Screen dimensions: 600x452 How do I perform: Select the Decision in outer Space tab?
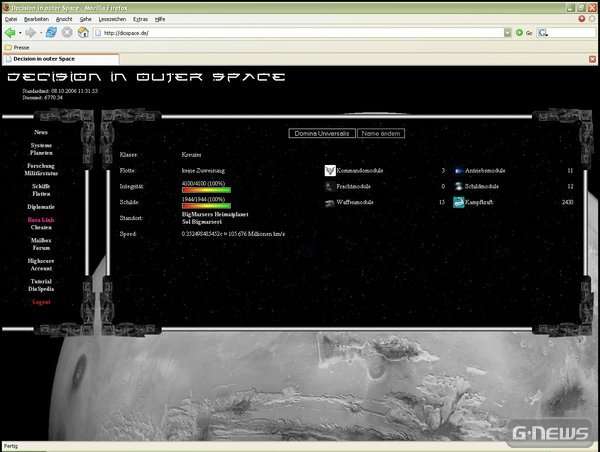click(61, 59)
